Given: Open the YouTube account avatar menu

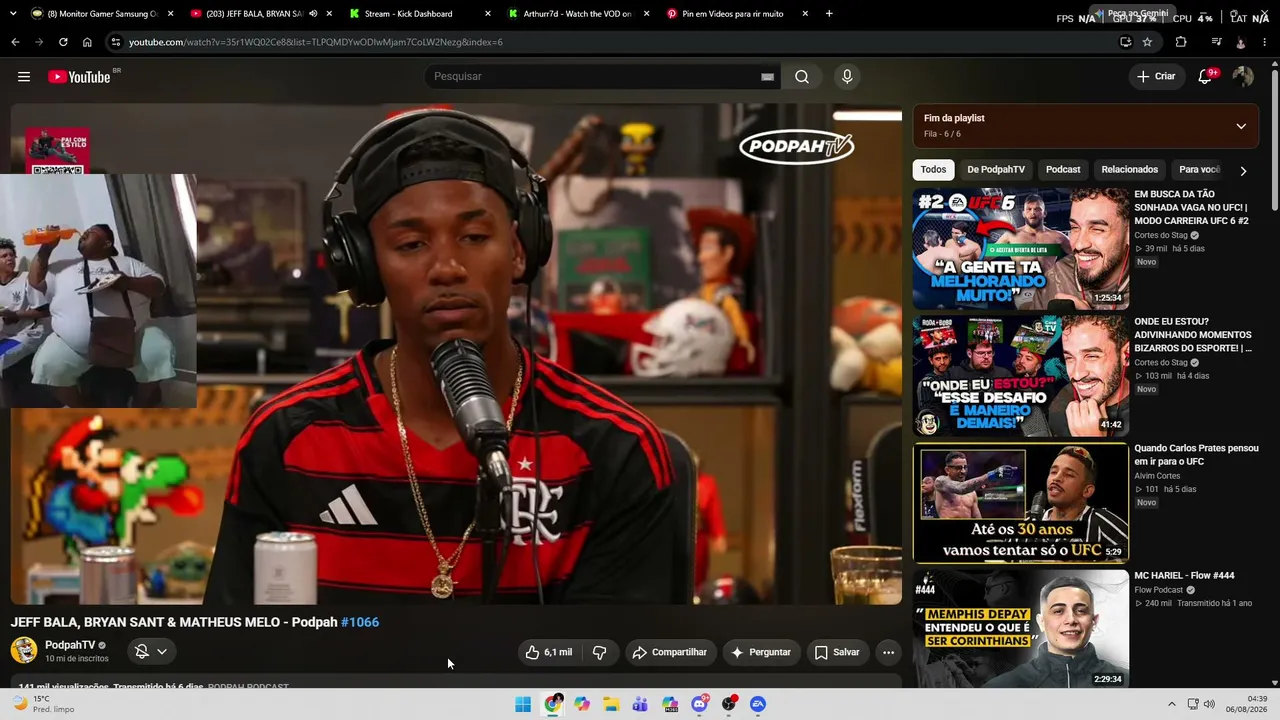Looking at the screenshot, I should [x=1243, y=77].
